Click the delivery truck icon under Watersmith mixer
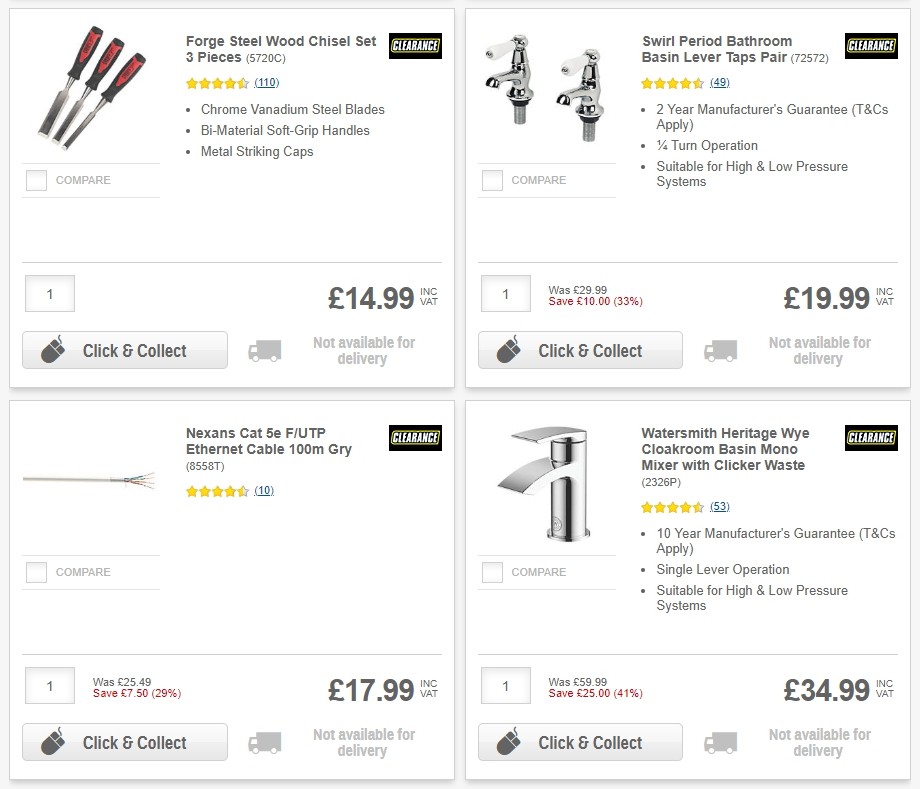This screenshot has width=920, height=789. pyautogui.click(x=721, y=742)
